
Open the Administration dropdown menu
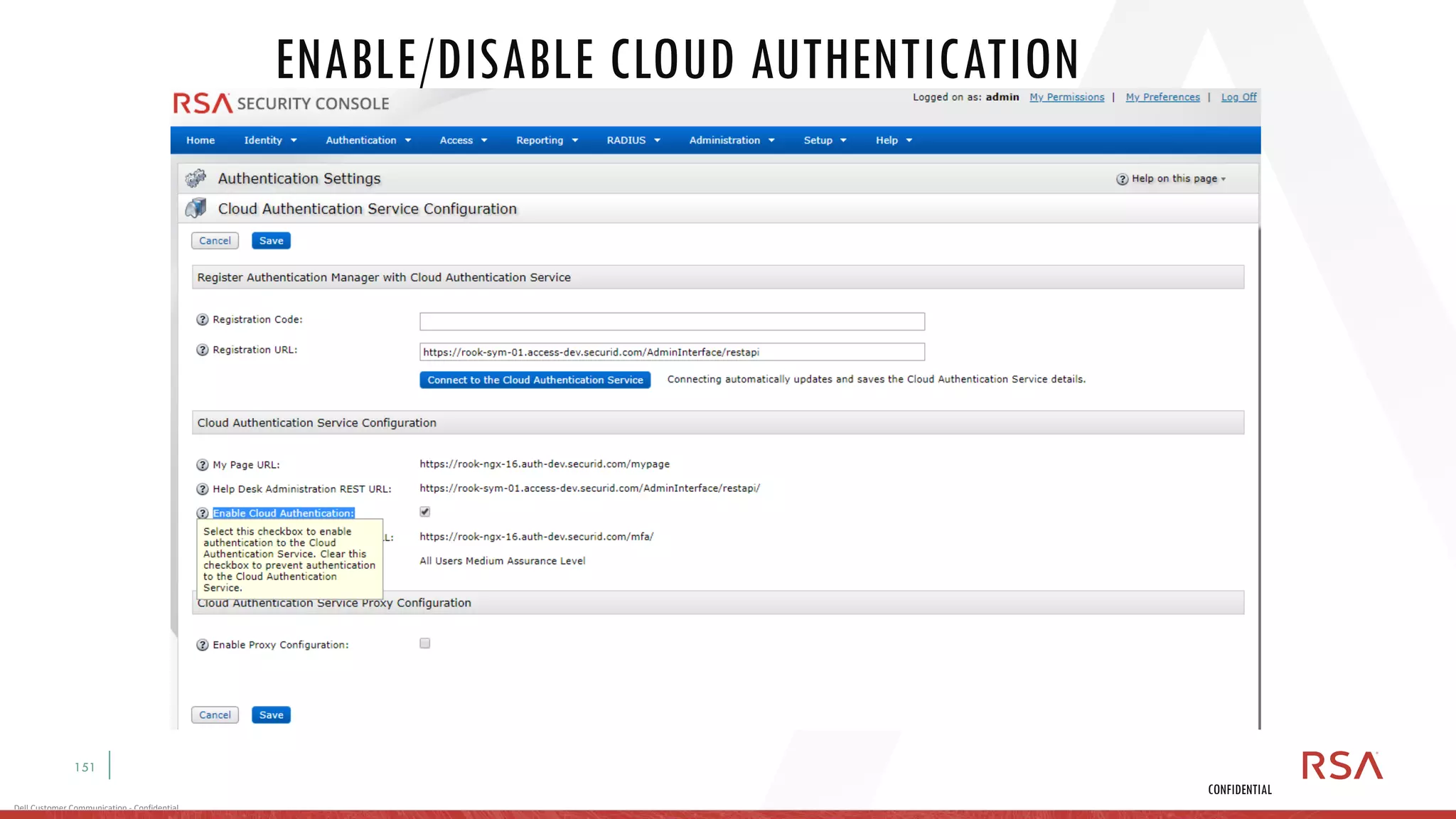click(x=732, y=141)
